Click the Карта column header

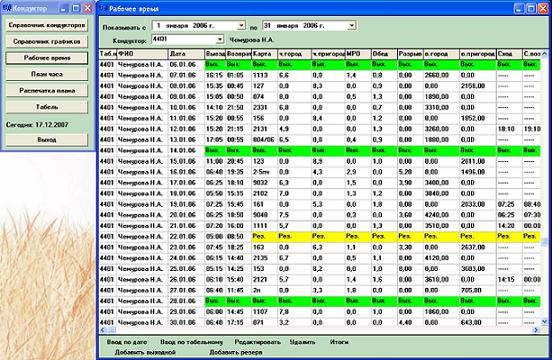point(264,54)
